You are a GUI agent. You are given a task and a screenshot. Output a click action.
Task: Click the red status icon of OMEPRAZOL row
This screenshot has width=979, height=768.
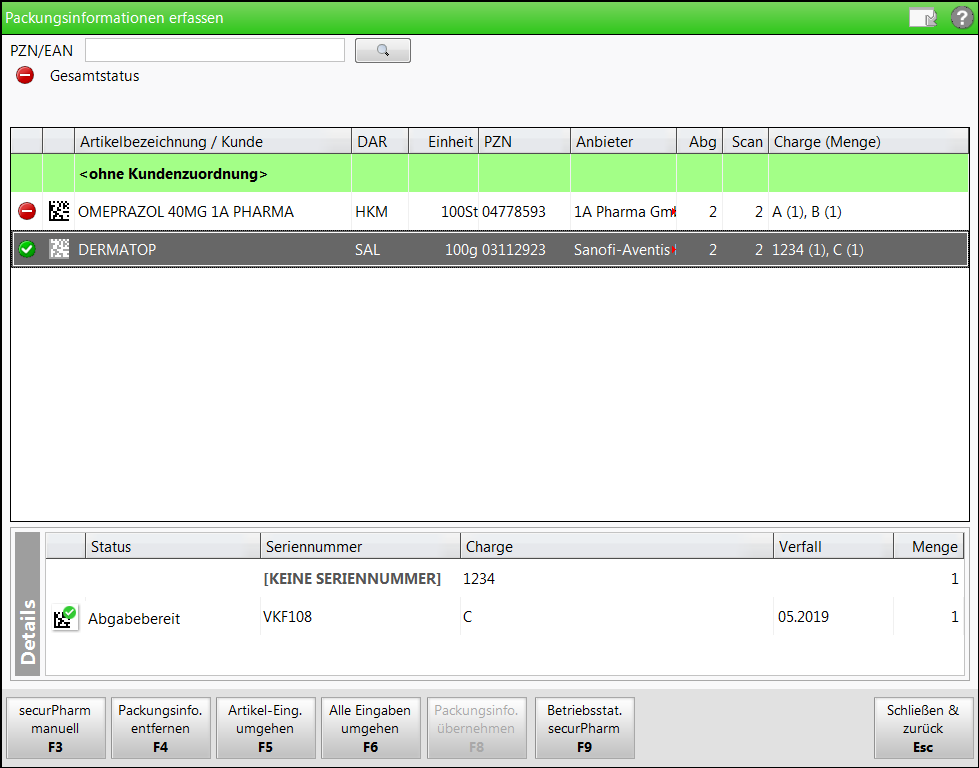point(27,211)
